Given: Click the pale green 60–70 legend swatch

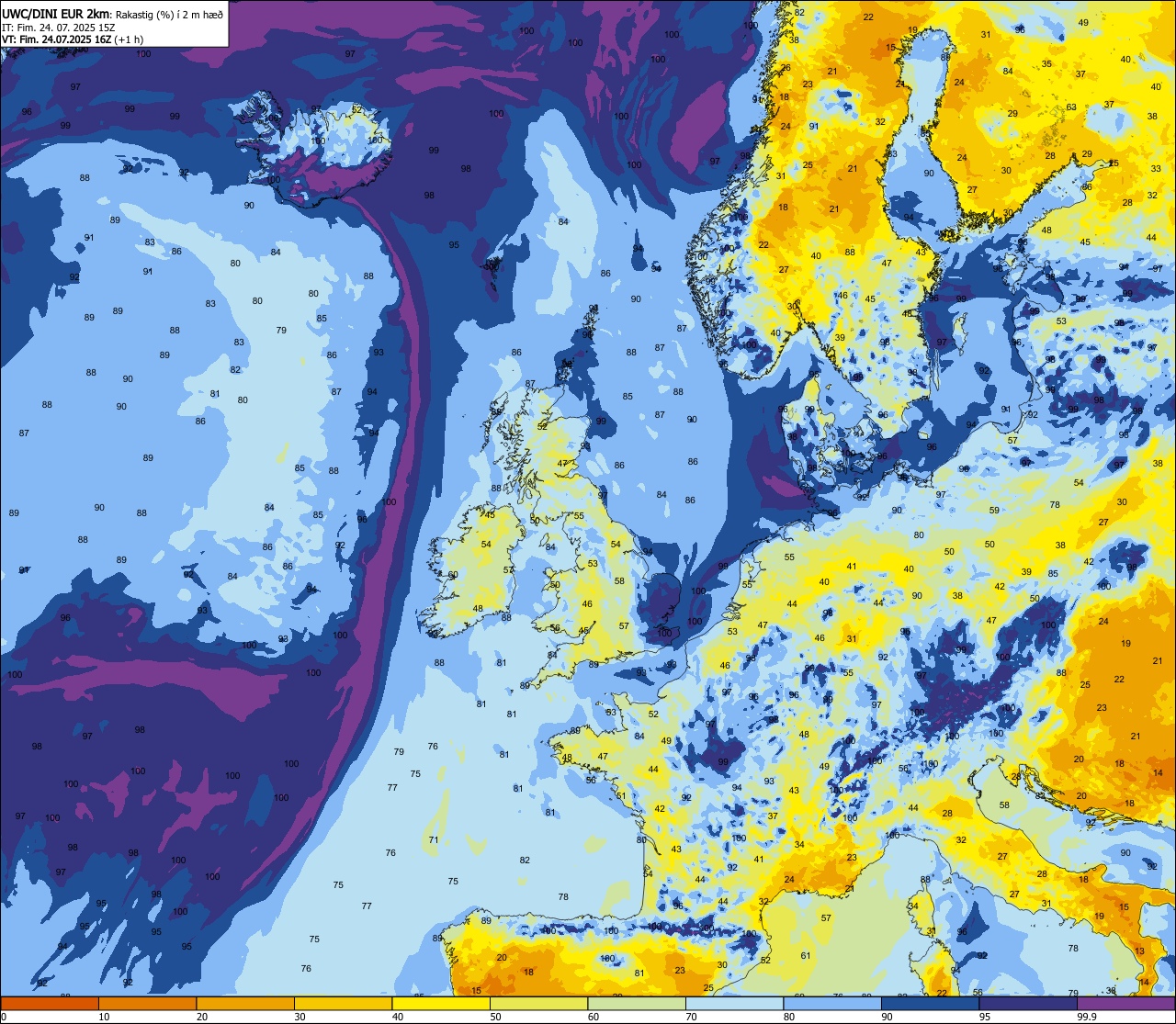Looking at the screenshot, I should [x=637, y=1003].
